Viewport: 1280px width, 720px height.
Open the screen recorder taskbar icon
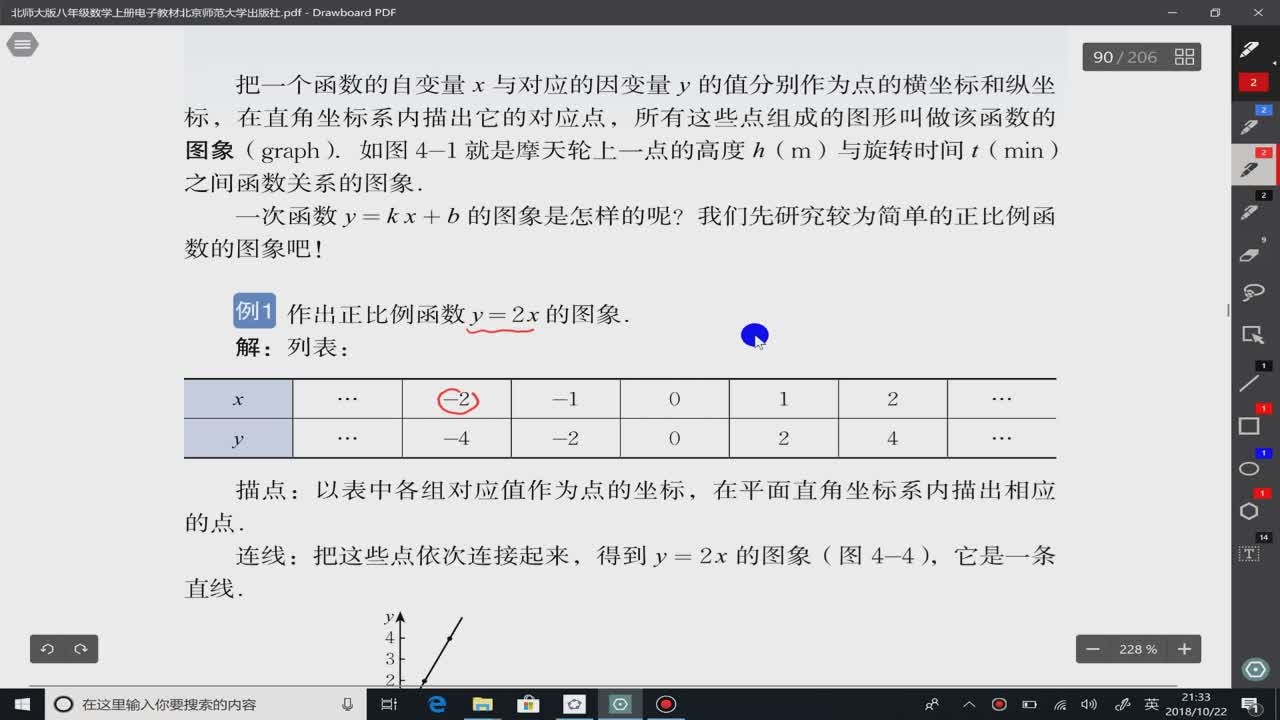click(666, 704)
